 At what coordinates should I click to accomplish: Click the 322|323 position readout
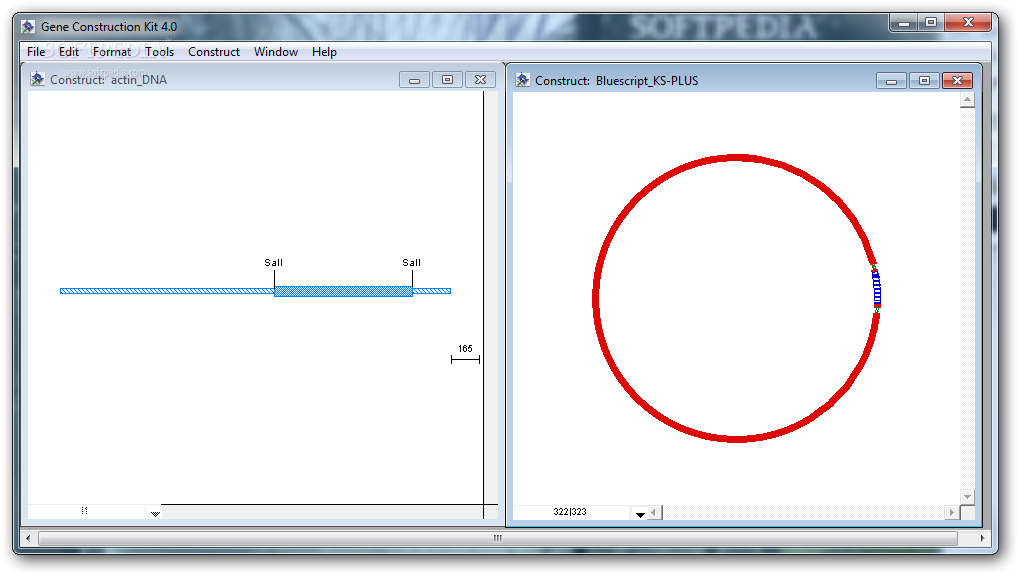tap(570, 512)
